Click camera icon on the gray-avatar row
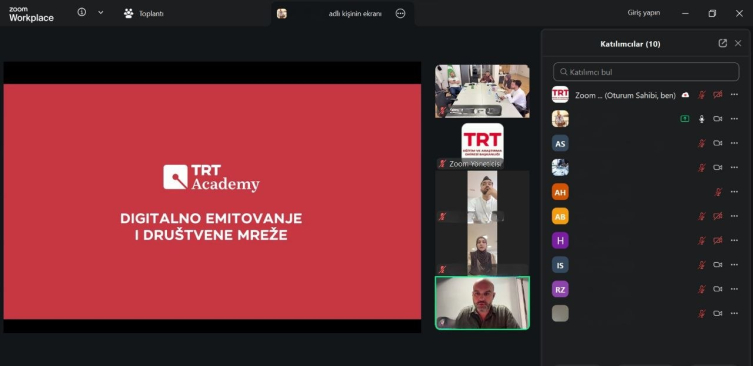 (x=717, y=313)
